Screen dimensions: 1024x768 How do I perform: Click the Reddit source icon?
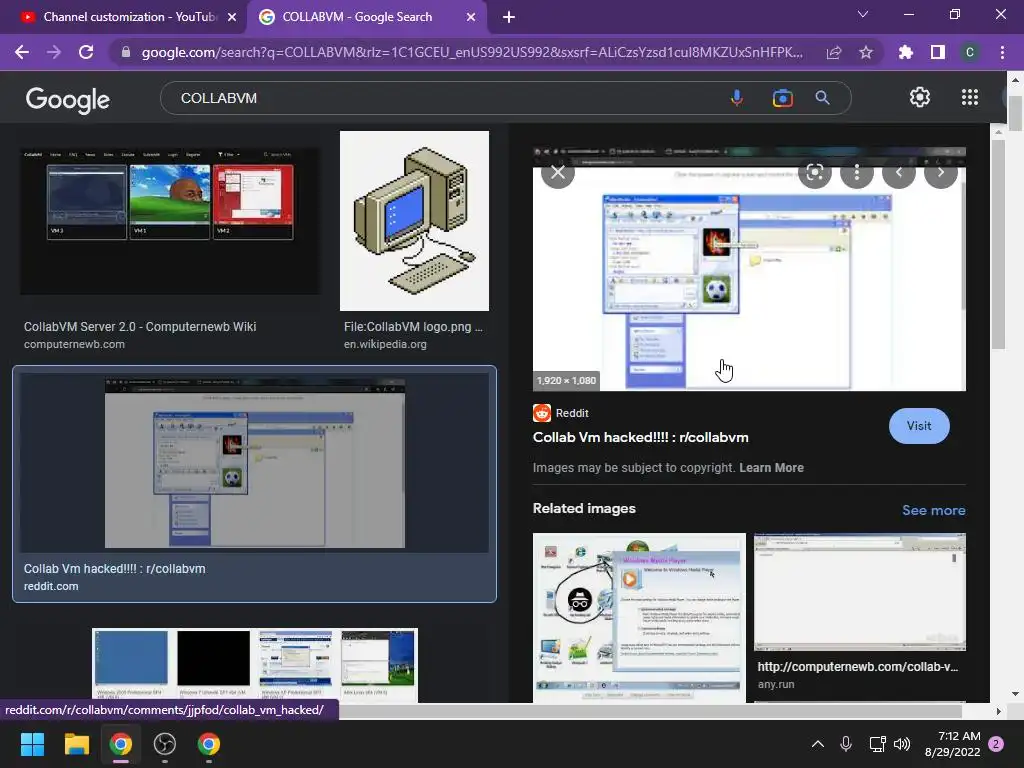pos(542,413)
